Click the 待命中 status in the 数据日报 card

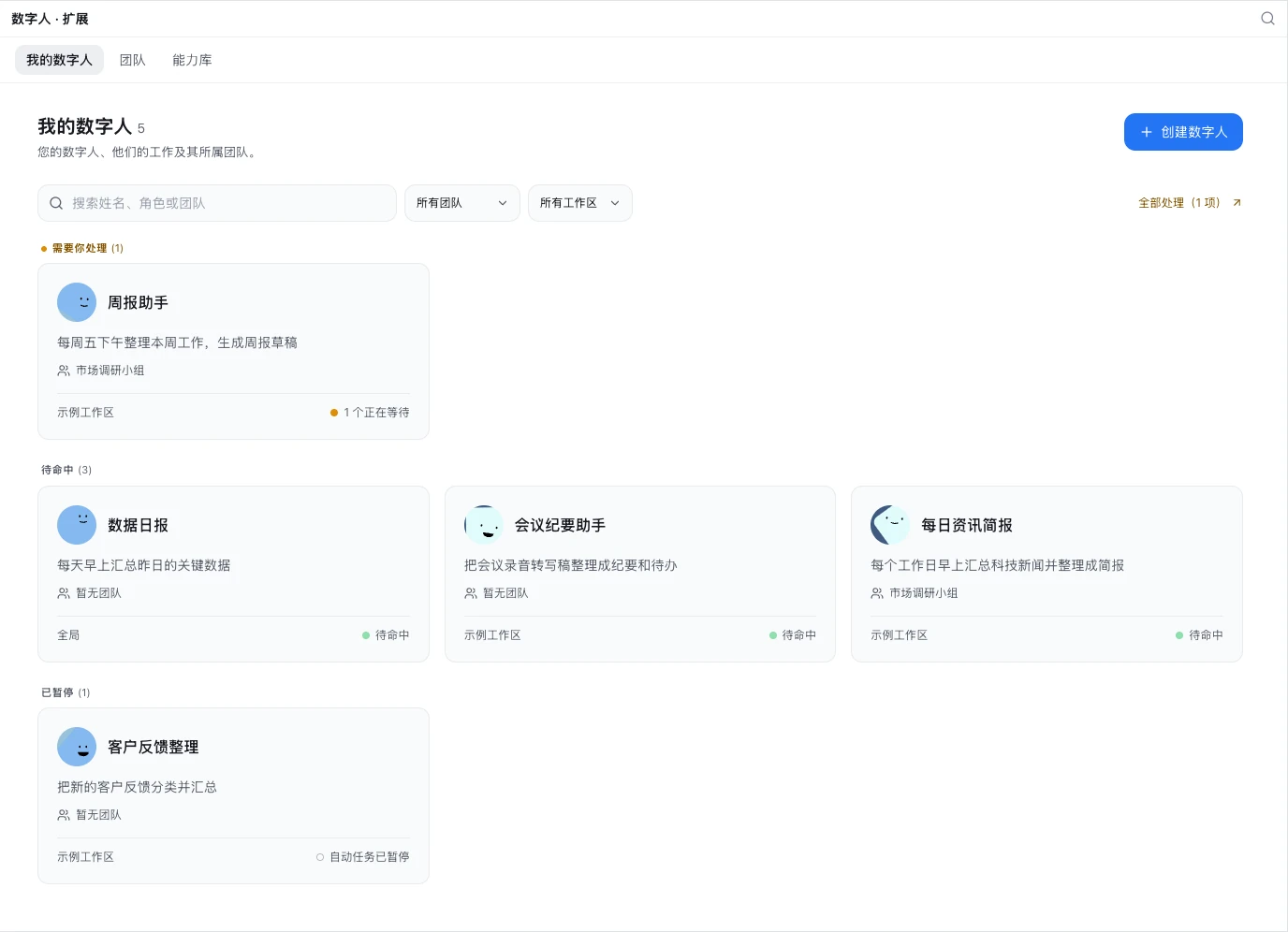coord(386,635)
